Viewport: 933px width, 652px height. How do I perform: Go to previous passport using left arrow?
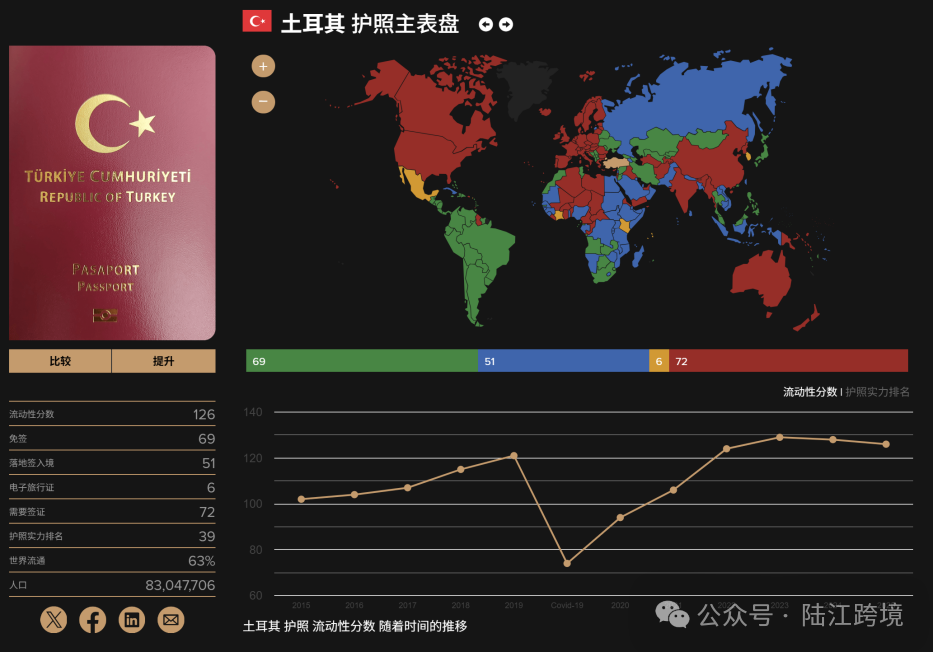tap(486, 24)
